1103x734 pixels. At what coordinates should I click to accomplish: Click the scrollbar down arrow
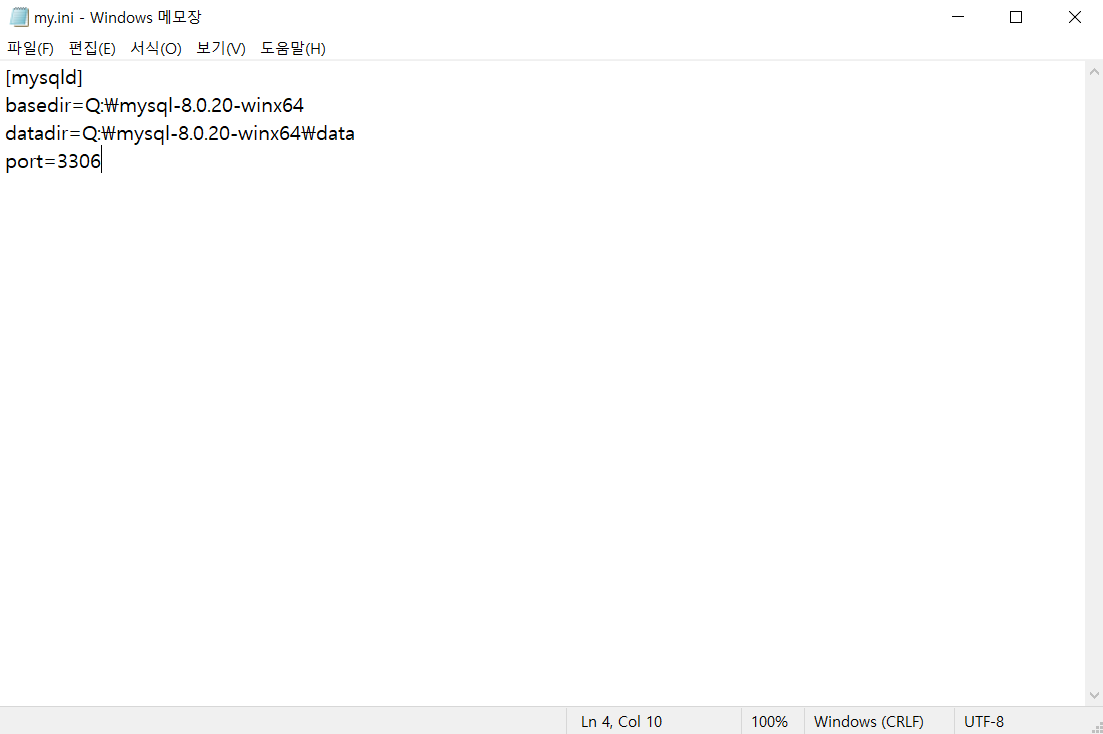1094,695
